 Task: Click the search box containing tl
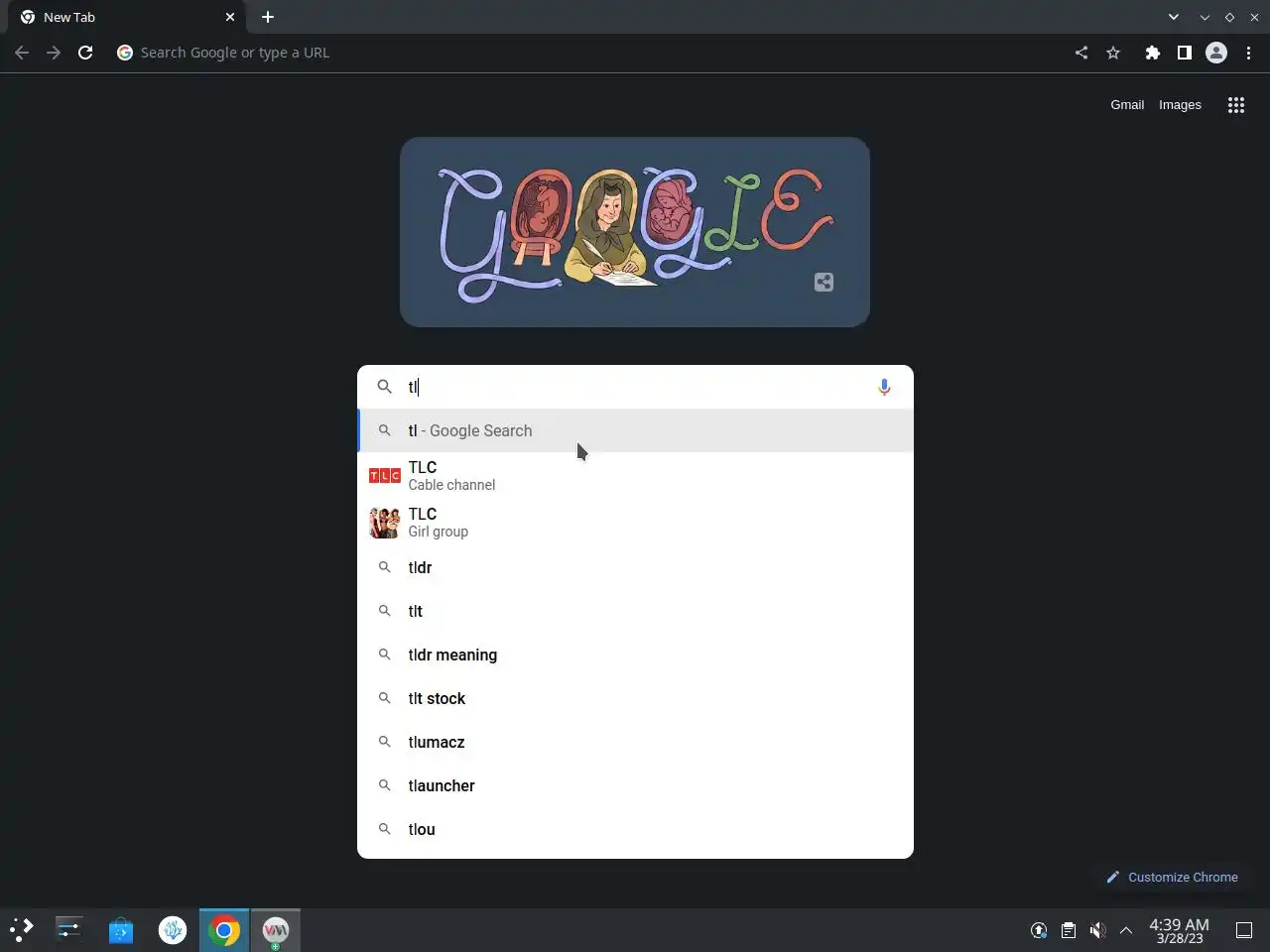[635, 387]
